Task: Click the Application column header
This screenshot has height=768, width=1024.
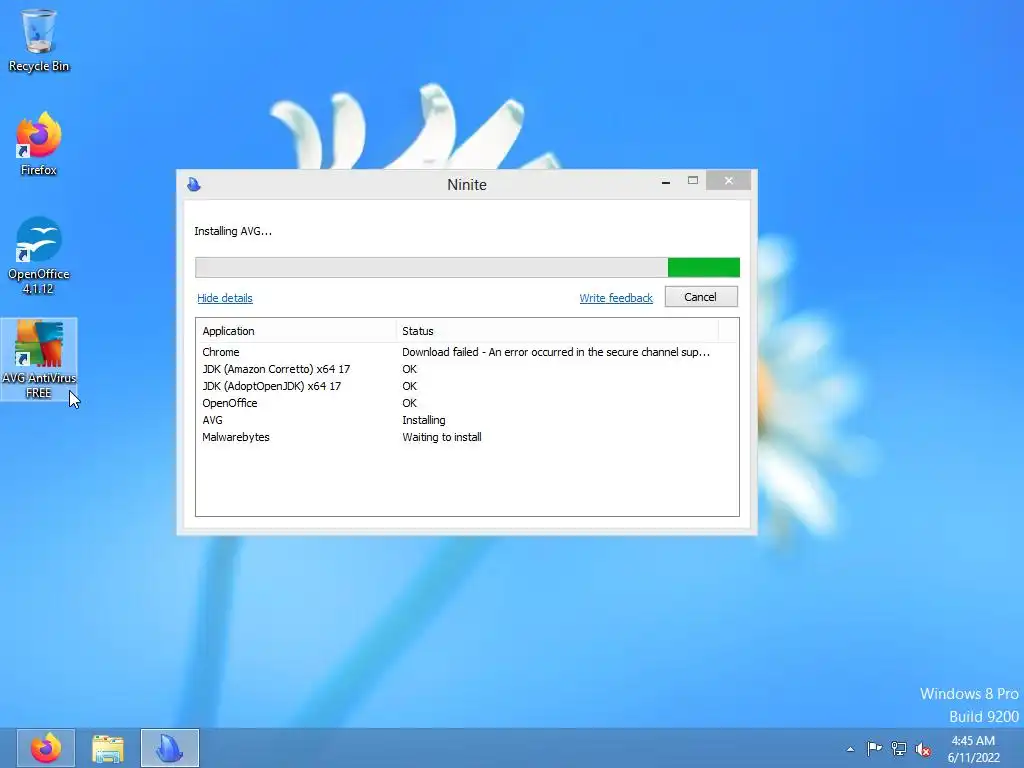Action: [x=296, y=330]
